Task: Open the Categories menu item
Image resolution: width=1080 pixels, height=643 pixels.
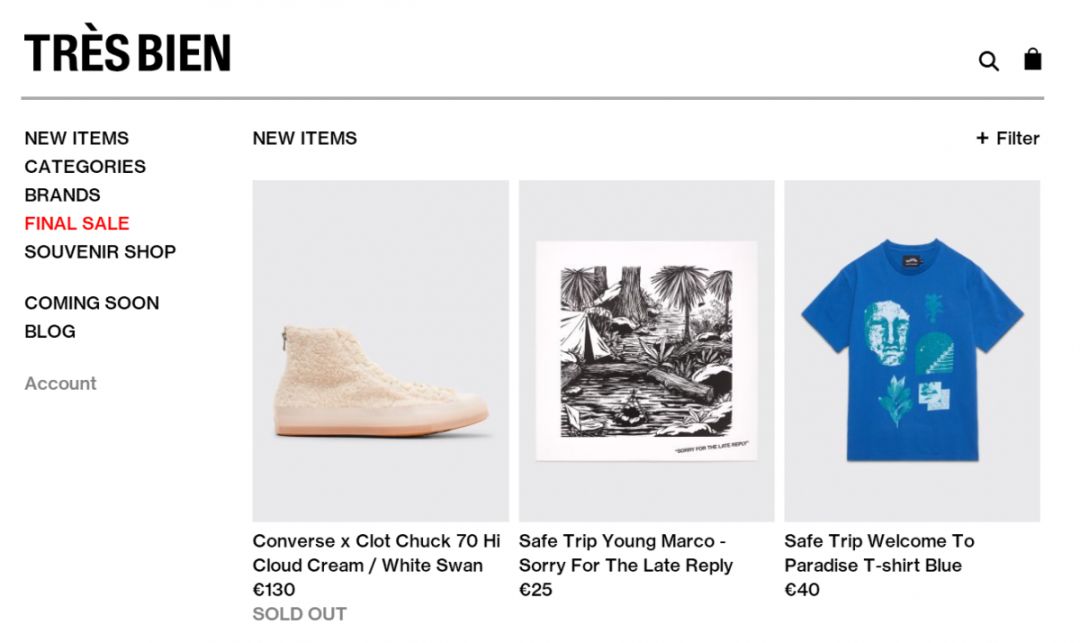Action: tap(85, 167)
